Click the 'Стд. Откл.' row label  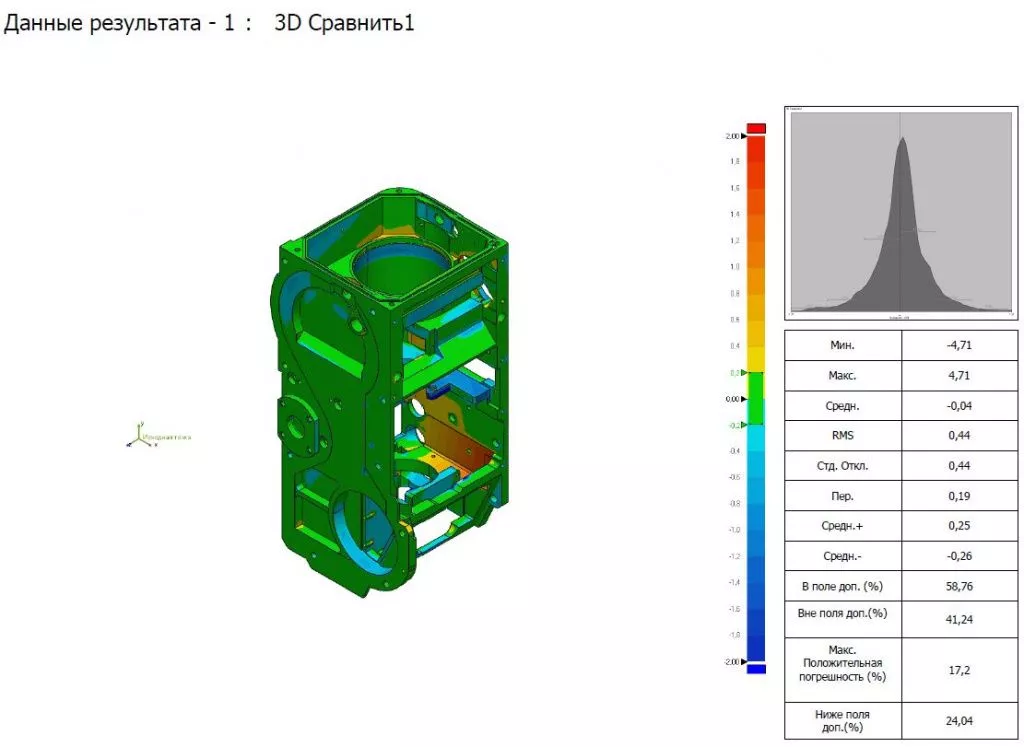tap(842, 466)
